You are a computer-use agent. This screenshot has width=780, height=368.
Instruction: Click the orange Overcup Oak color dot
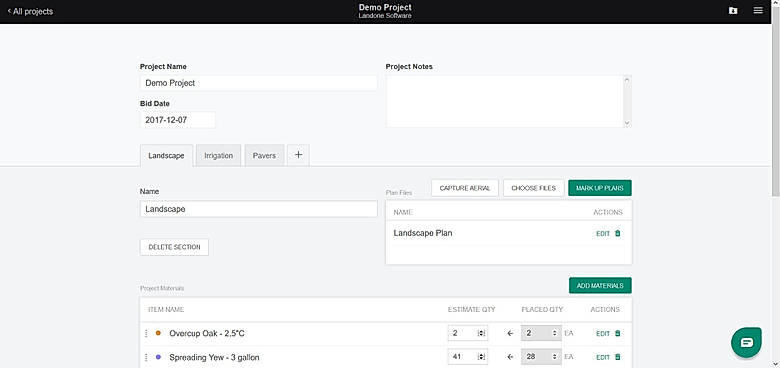(158, 333)
